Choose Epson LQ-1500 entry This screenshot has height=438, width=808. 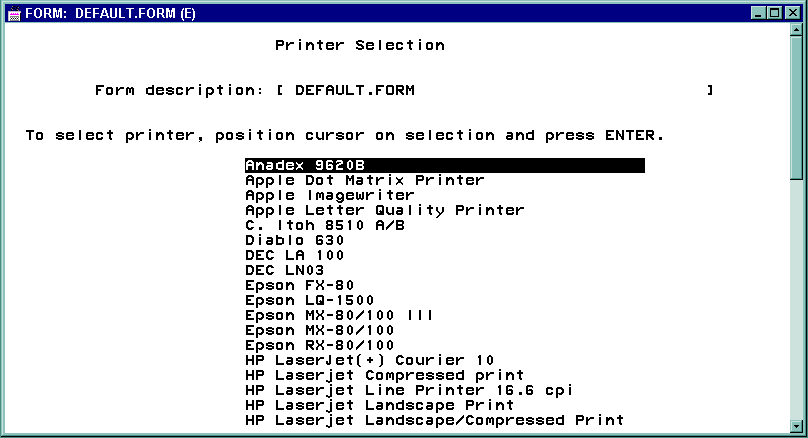coord(309,300)
